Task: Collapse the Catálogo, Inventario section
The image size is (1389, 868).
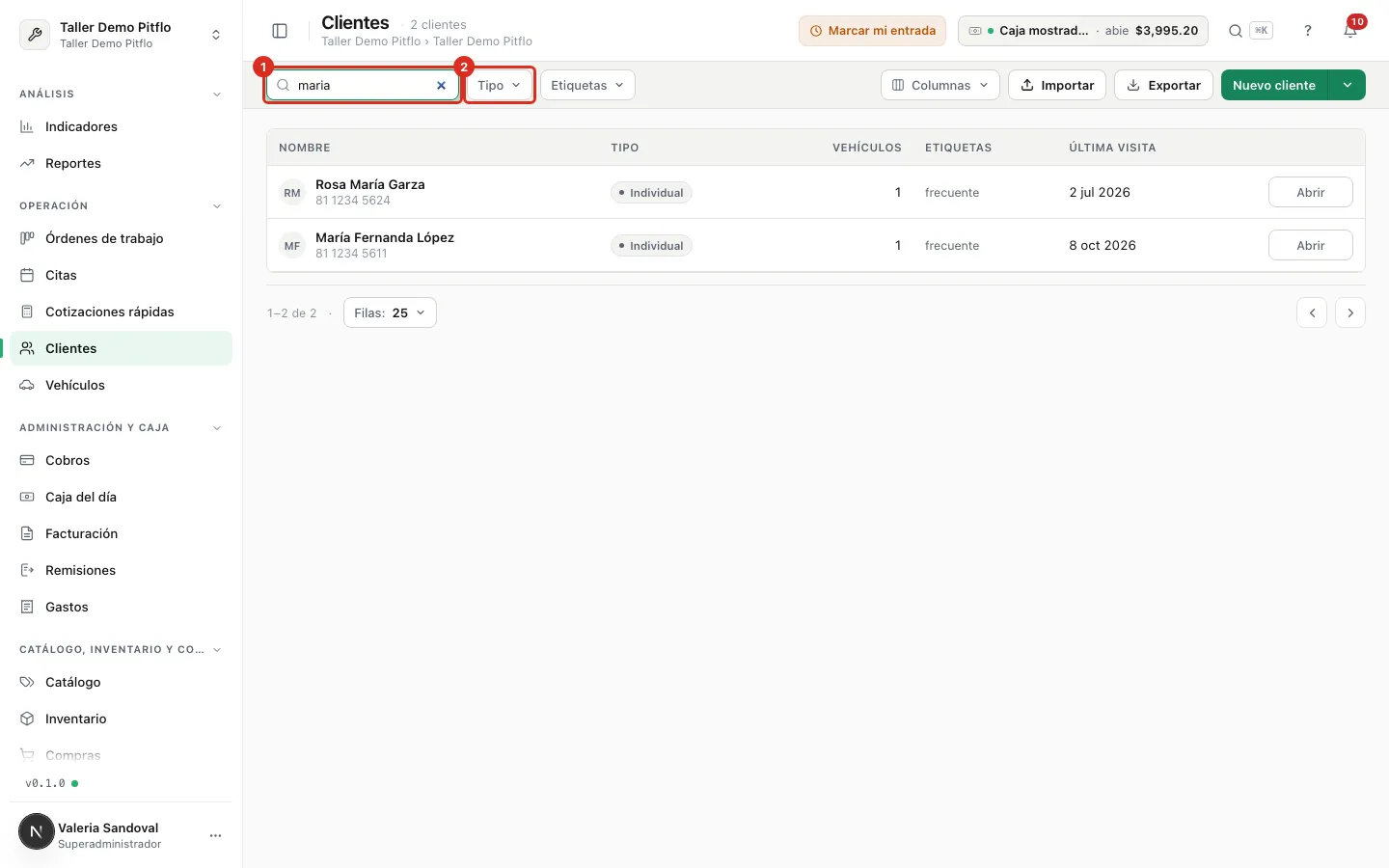Action: [x=217, y=650]
